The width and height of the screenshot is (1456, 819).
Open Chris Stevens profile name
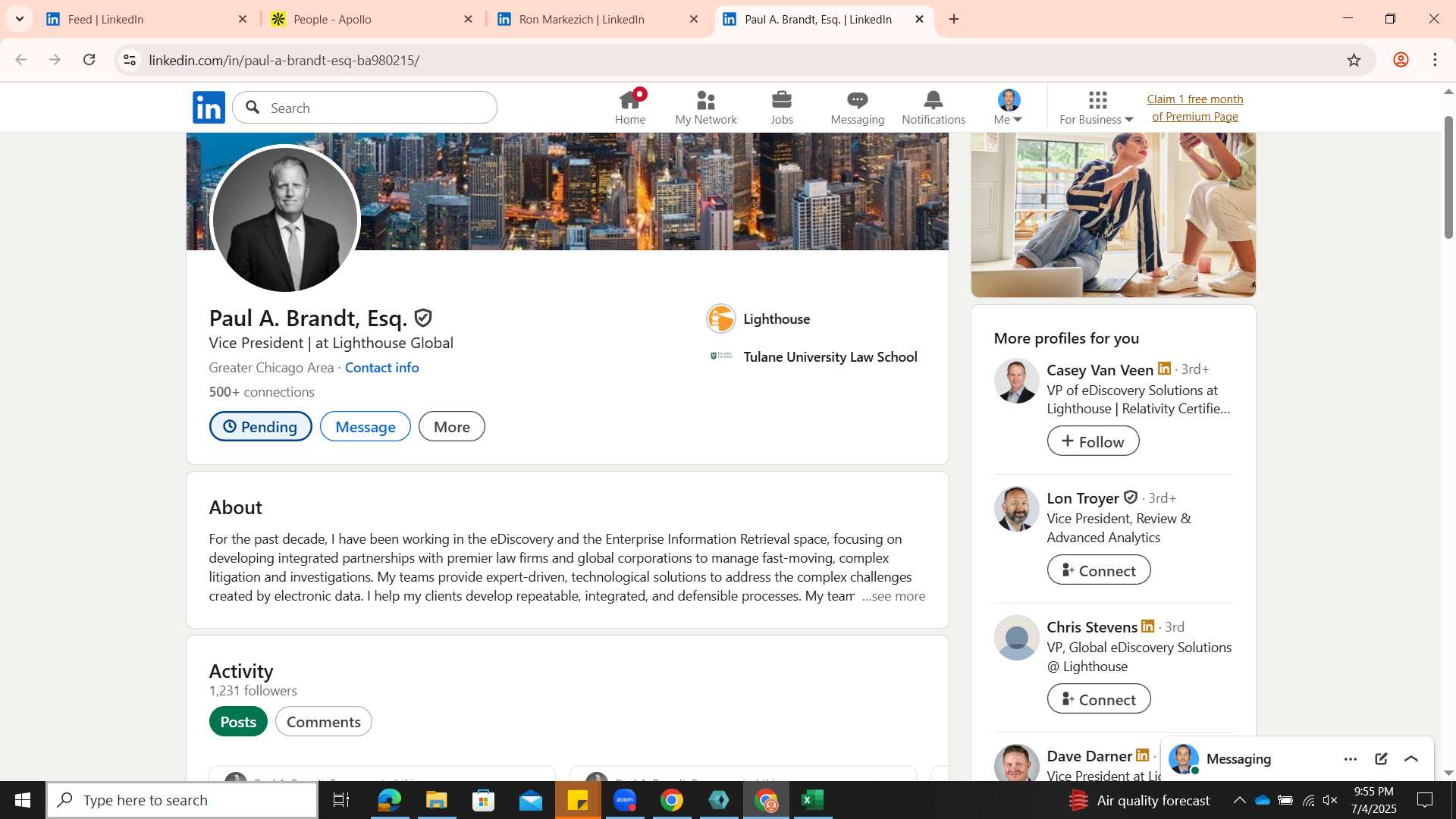click(x=1092, y=627)
